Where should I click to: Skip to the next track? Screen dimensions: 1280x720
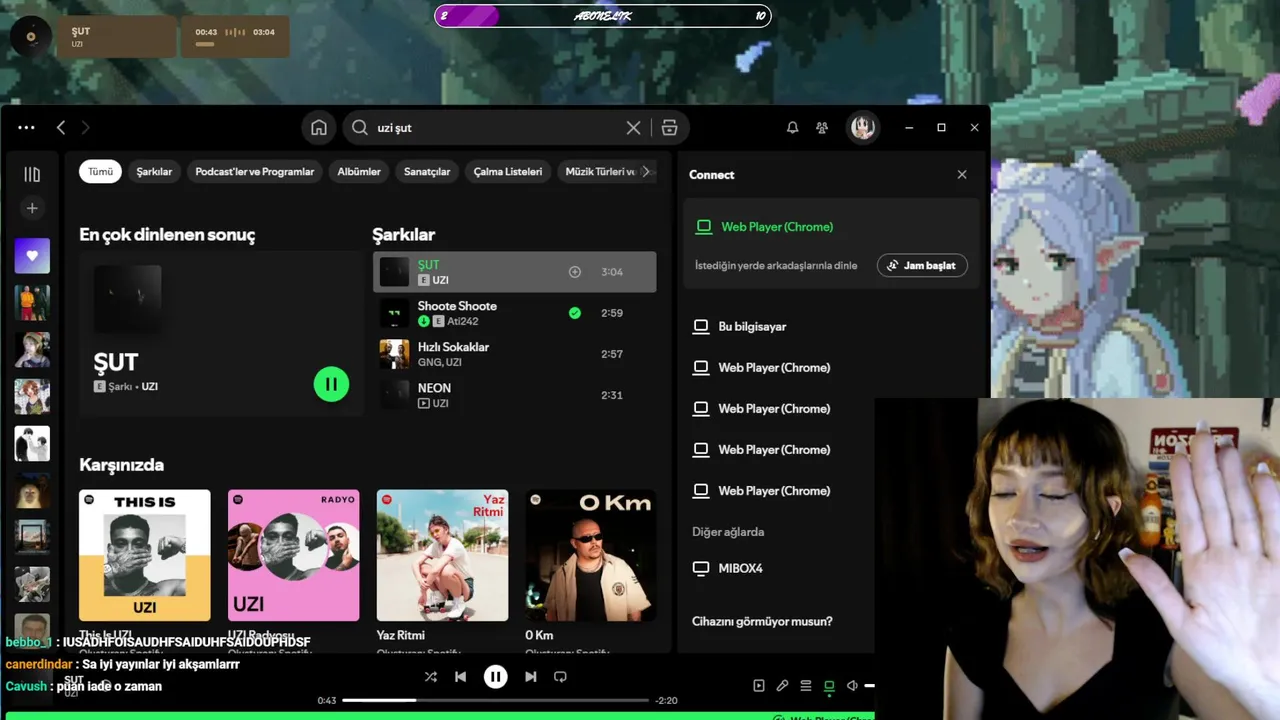pos(531,677)
